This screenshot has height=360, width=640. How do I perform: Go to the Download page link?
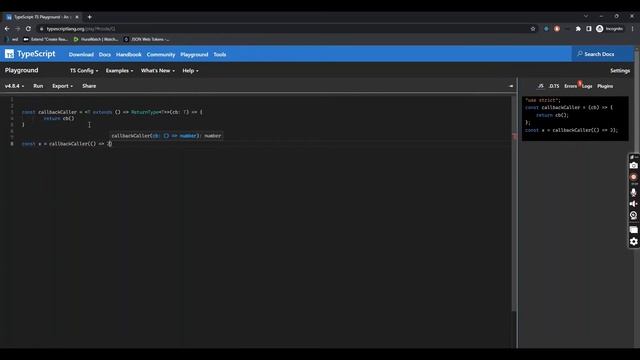(x=81, y=54)
